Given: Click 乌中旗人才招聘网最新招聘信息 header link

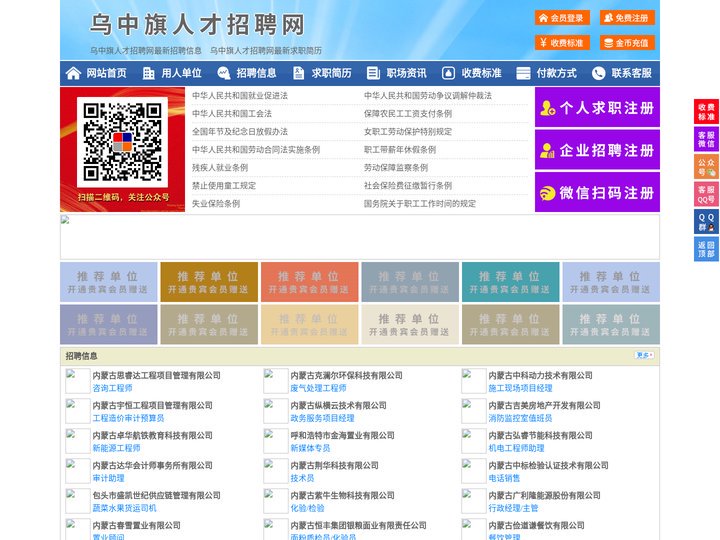Looking at the screenshot, I should (146, 51).
